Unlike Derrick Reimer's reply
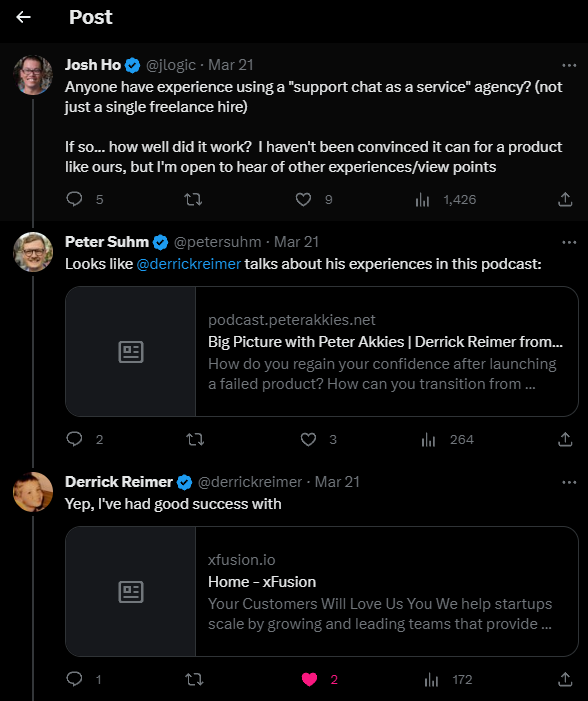This screenshot has width=588, height=701. (x=309, y=680)
